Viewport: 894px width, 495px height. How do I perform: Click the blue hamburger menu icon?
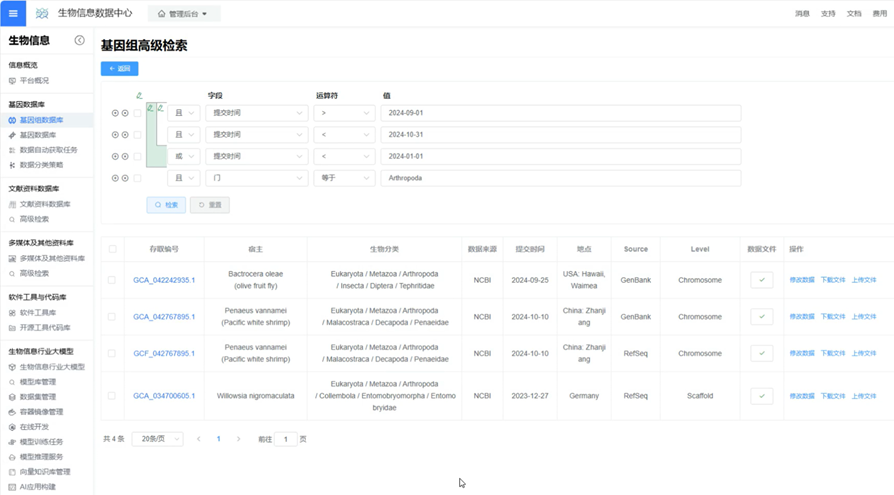(x=13, y=14)
